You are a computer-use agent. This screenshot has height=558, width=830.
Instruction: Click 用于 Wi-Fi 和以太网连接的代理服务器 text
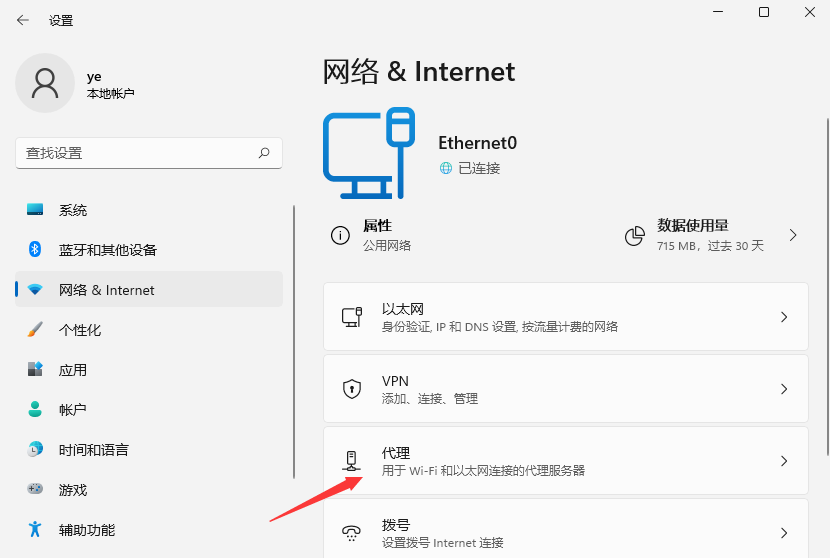coord(483,471)
